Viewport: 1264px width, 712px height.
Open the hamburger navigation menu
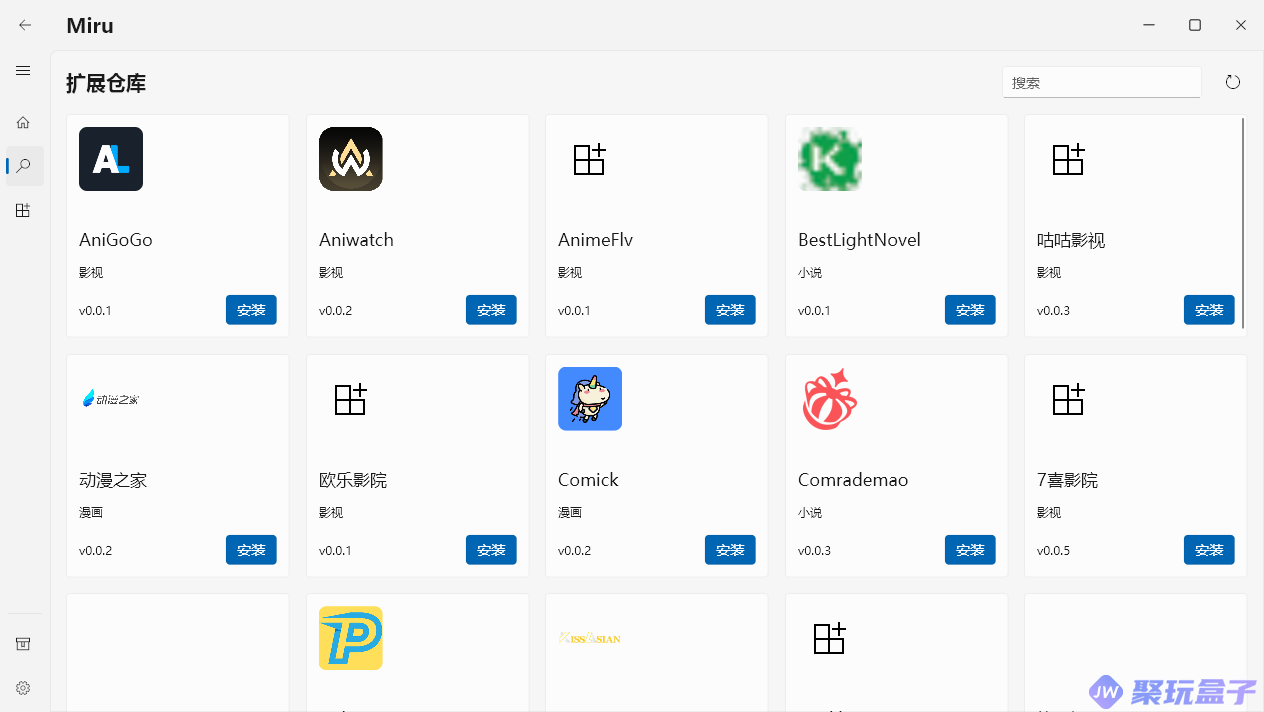coord(23,71)
